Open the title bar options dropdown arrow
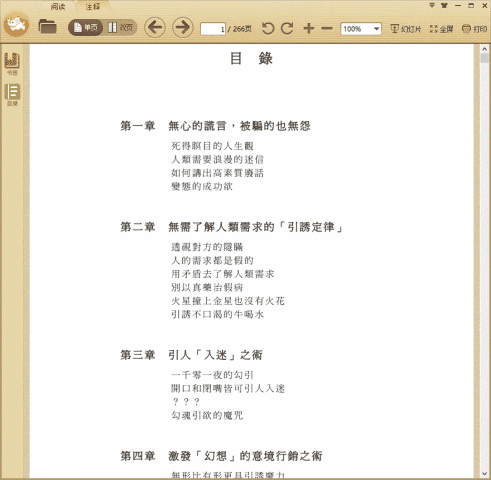 pos(432,5)
